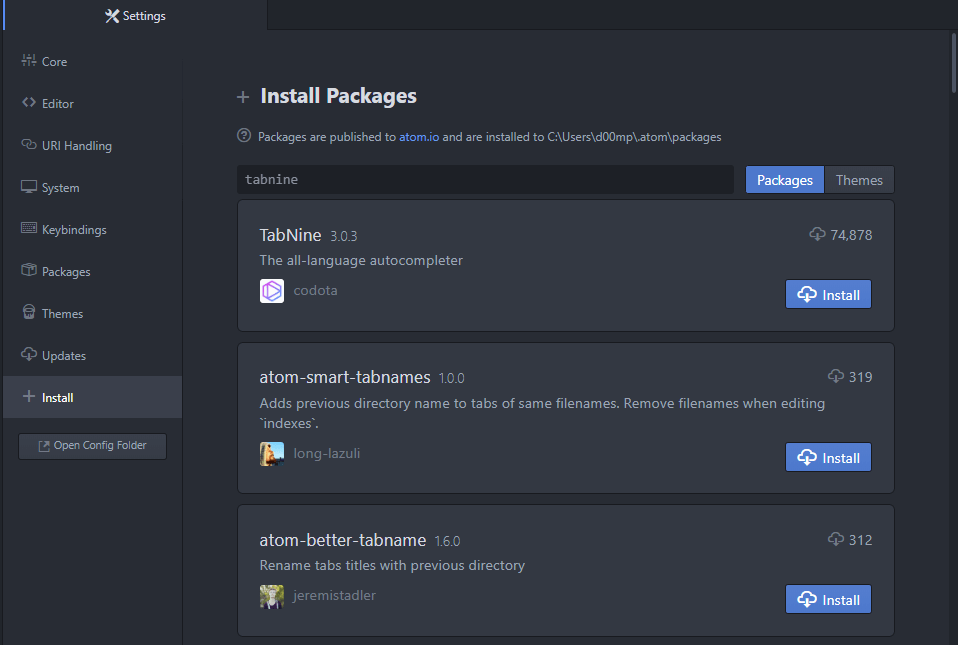Image resolution: width=958 pixels, height=645 pixels.
Task: Show installed Packages section
Action: pyautogui.click(x=66, y=272)
